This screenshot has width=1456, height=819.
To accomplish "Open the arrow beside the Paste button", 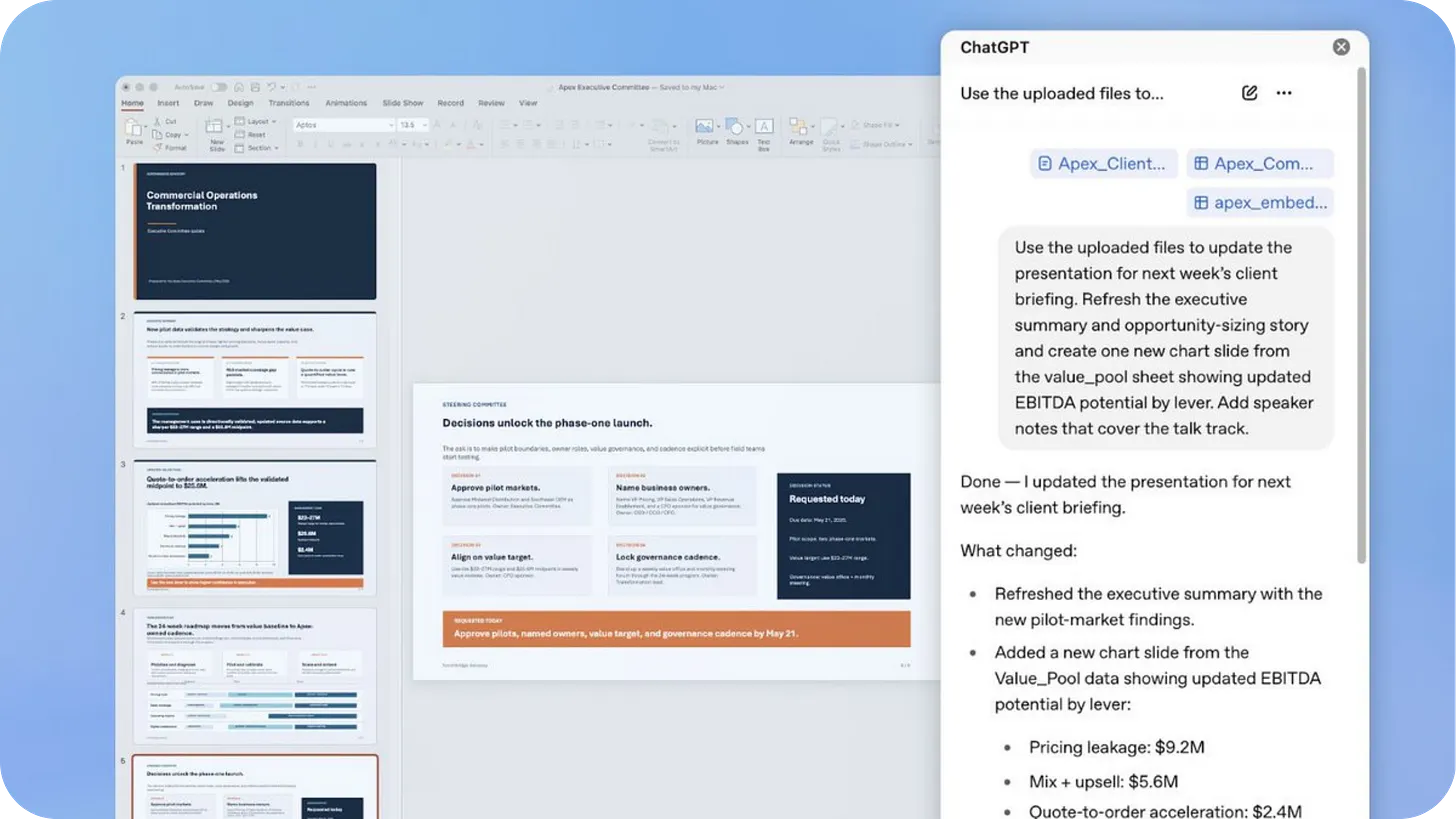I will (x=146, y=126).
